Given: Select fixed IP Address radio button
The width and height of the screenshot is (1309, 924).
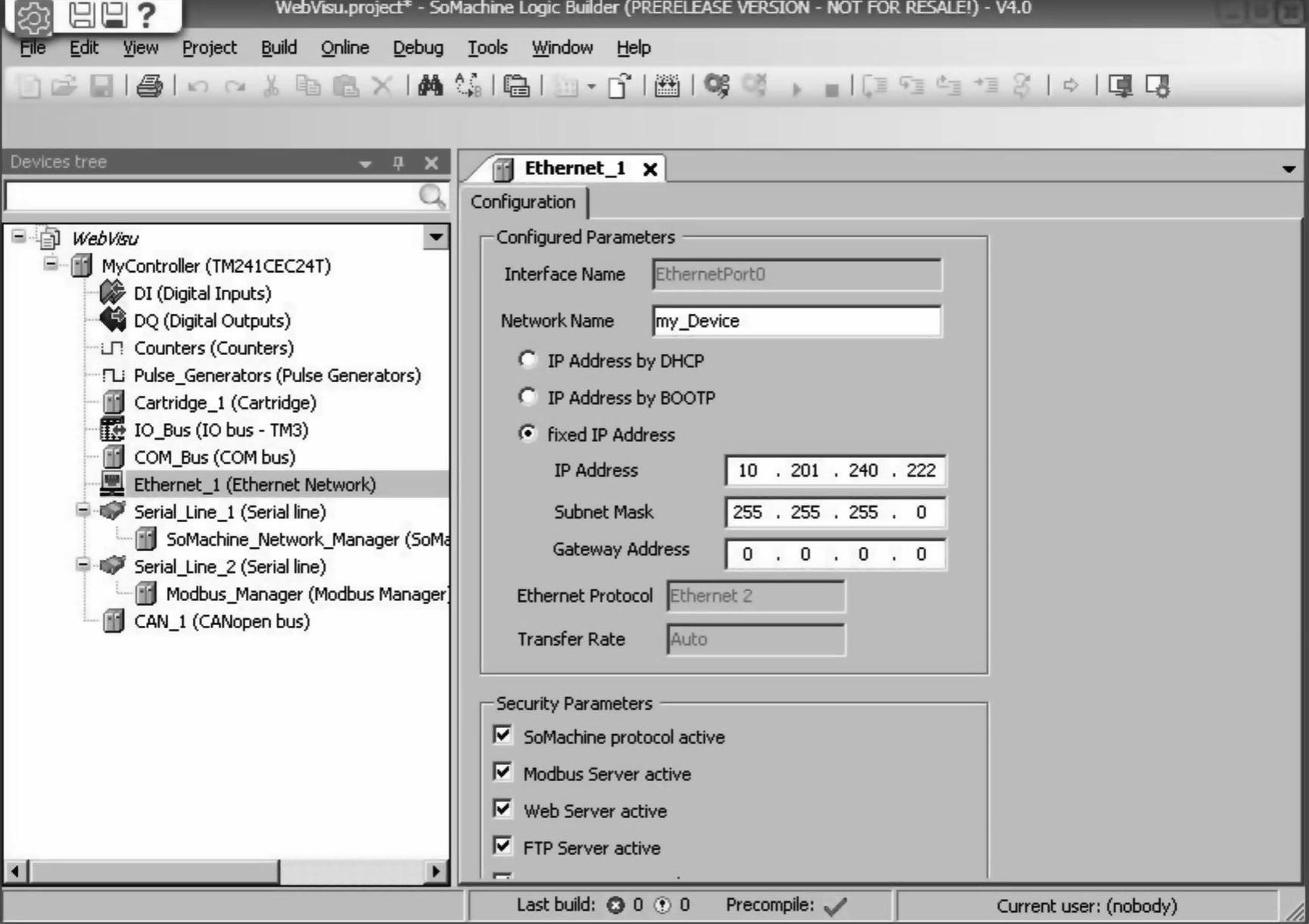Looking at the screenshot, I should coord(527,433).
